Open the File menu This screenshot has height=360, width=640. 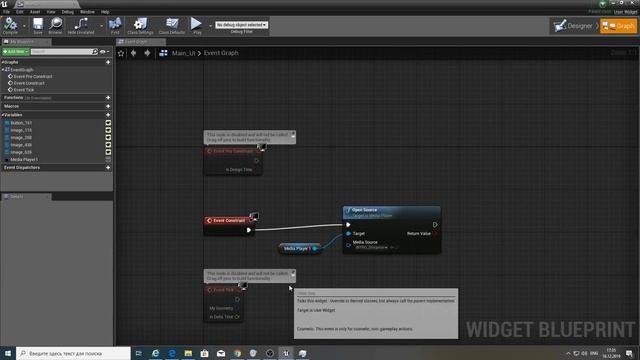7,12
